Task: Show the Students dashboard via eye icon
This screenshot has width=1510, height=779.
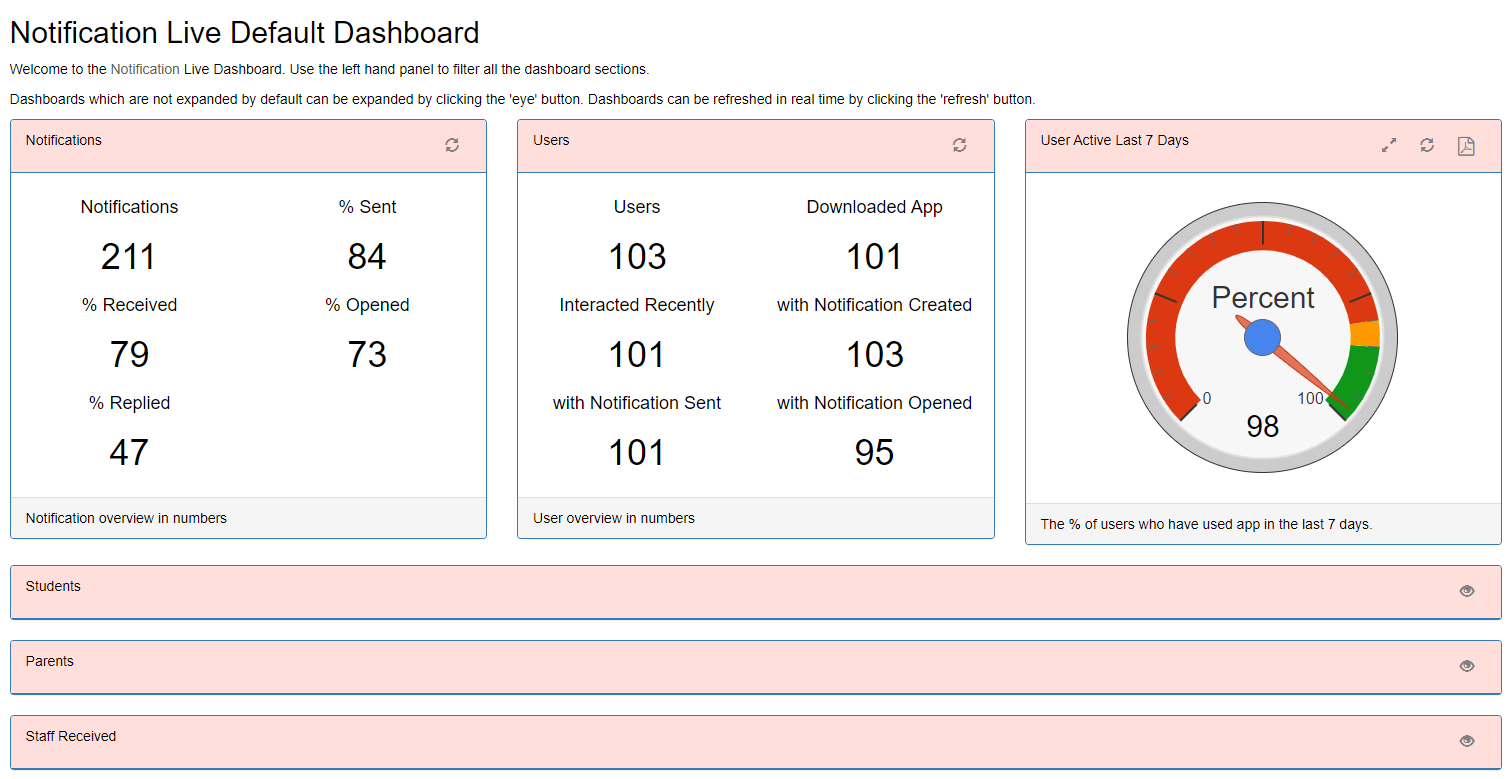Action: [1467, 591]
